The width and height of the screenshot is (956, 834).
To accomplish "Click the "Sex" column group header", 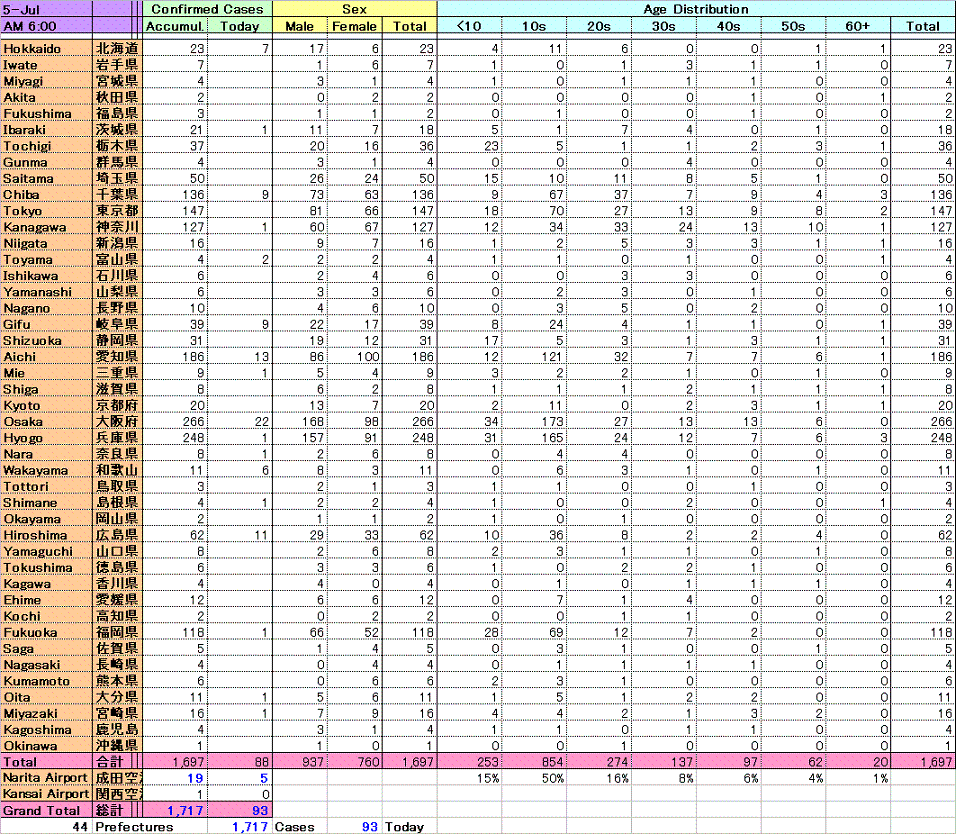I will click(x=354, y=9).
